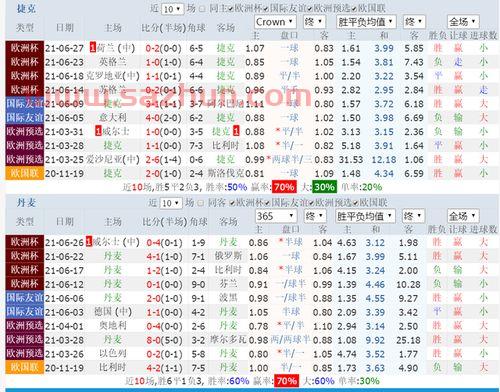
Task: Open the 全场 dropdown in 捷克 section
Action: click(x=463, y=22)
